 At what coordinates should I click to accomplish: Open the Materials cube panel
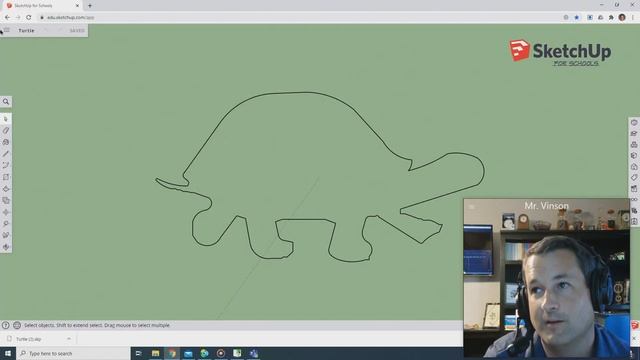[634, 156]
